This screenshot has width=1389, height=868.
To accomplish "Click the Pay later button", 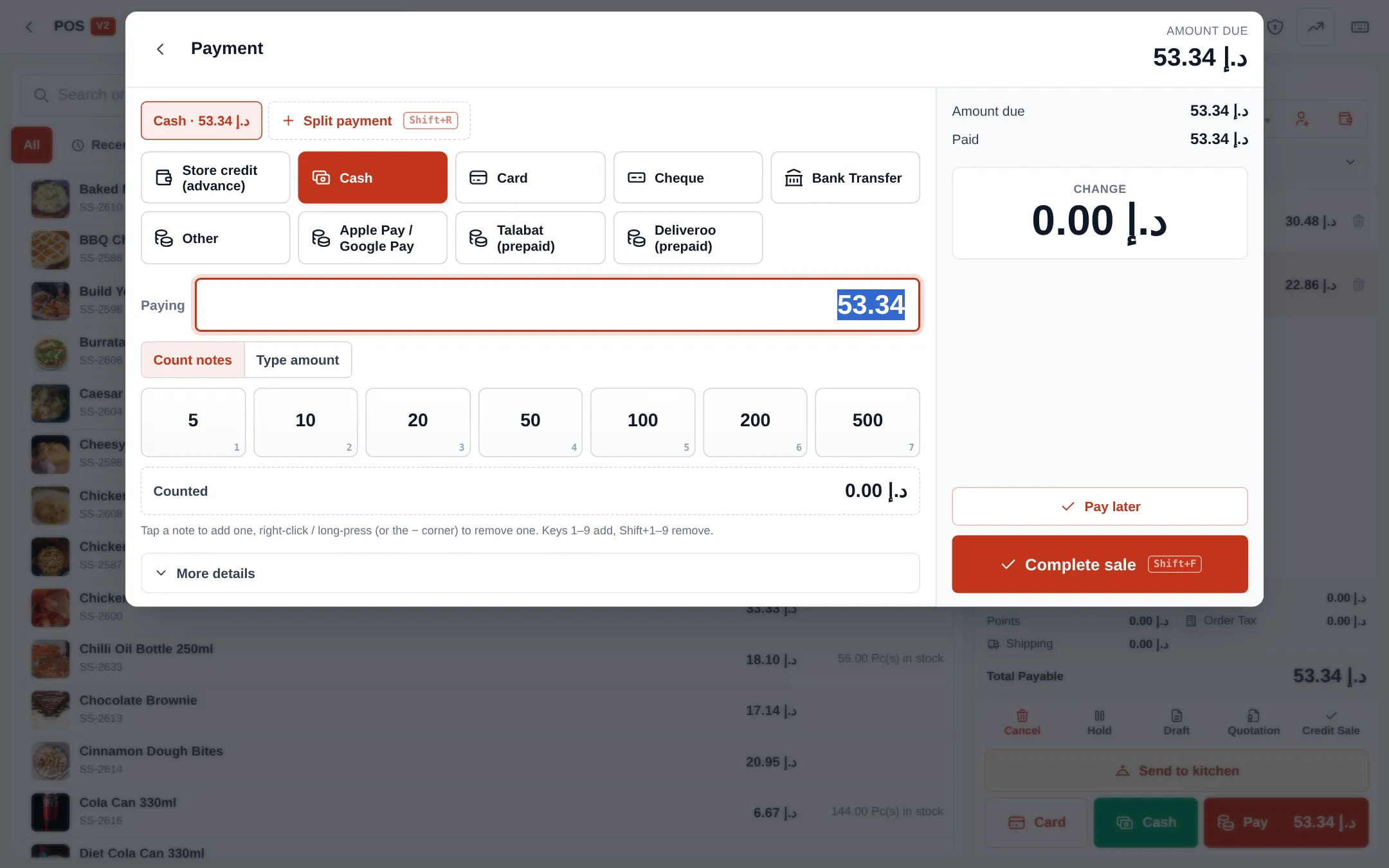I will [x=1100, y=507].
